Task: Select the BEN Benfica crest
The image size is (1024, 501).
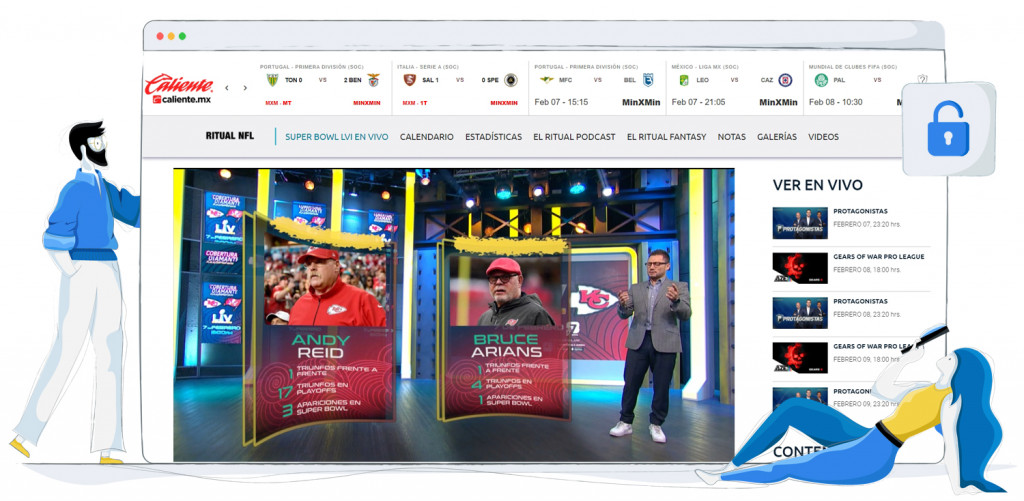Action: tap(374, 80)
